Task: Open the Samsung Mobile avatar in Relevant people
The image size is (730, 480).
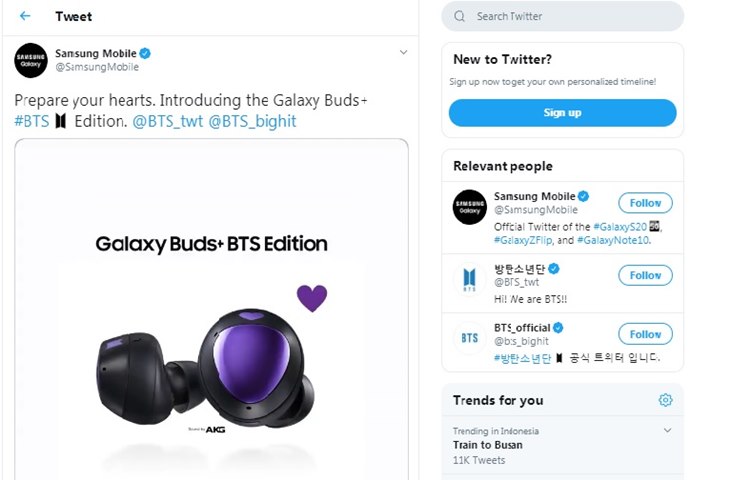Action: click(x=470, y=207)
